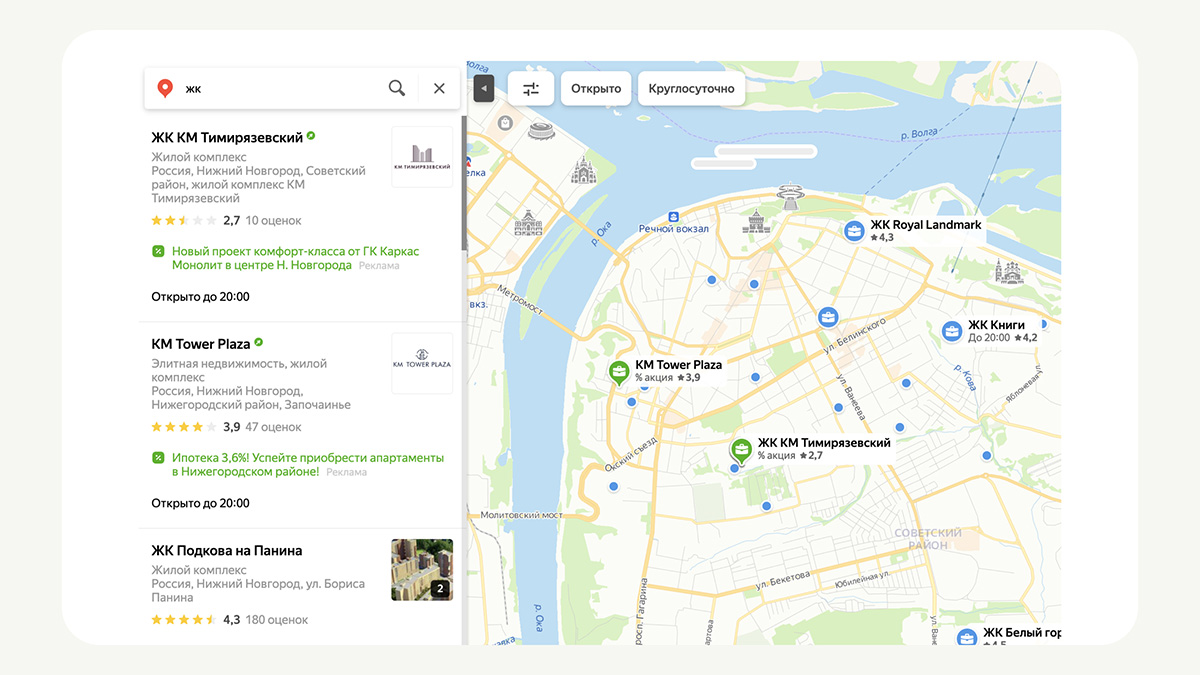Open the KM Tower Plaza listing title
This screenshot has height=675, width=1200.
(201, 344)
